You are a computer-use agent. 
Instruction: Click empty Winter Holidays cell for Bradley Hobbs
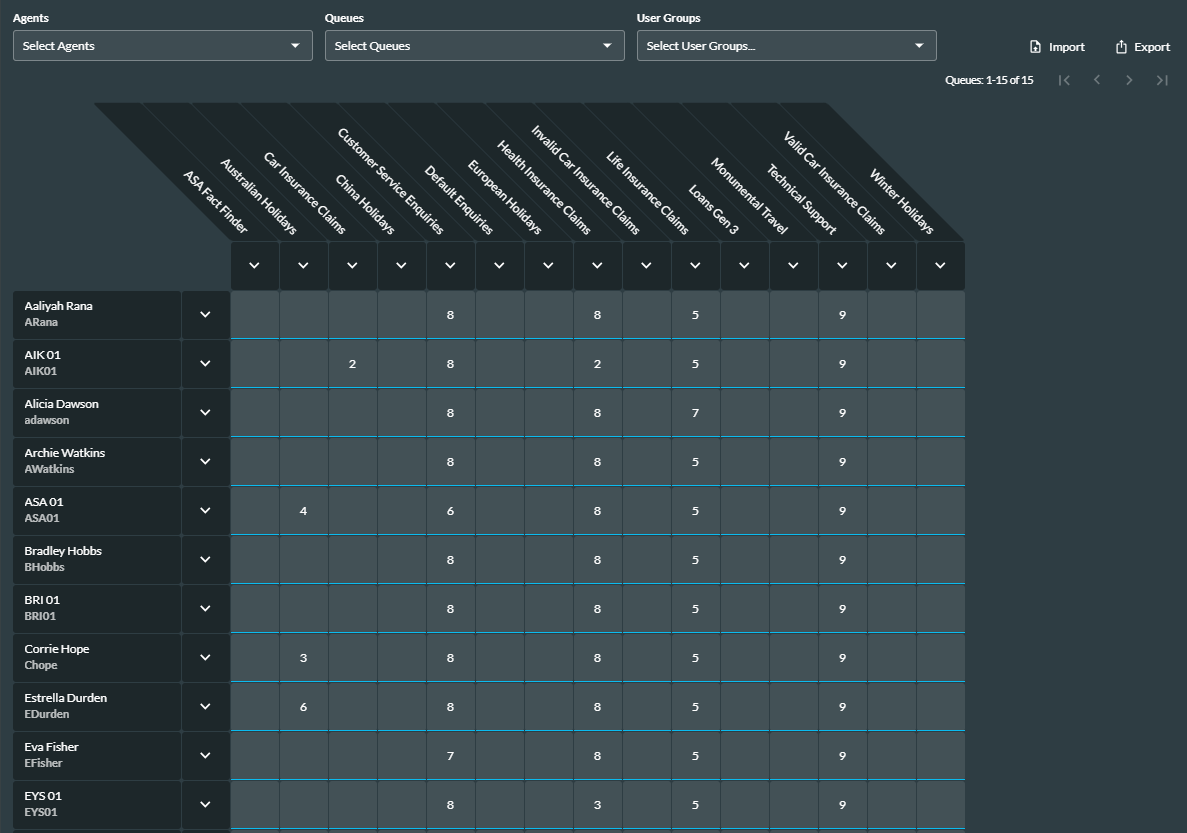coord(940,560)
